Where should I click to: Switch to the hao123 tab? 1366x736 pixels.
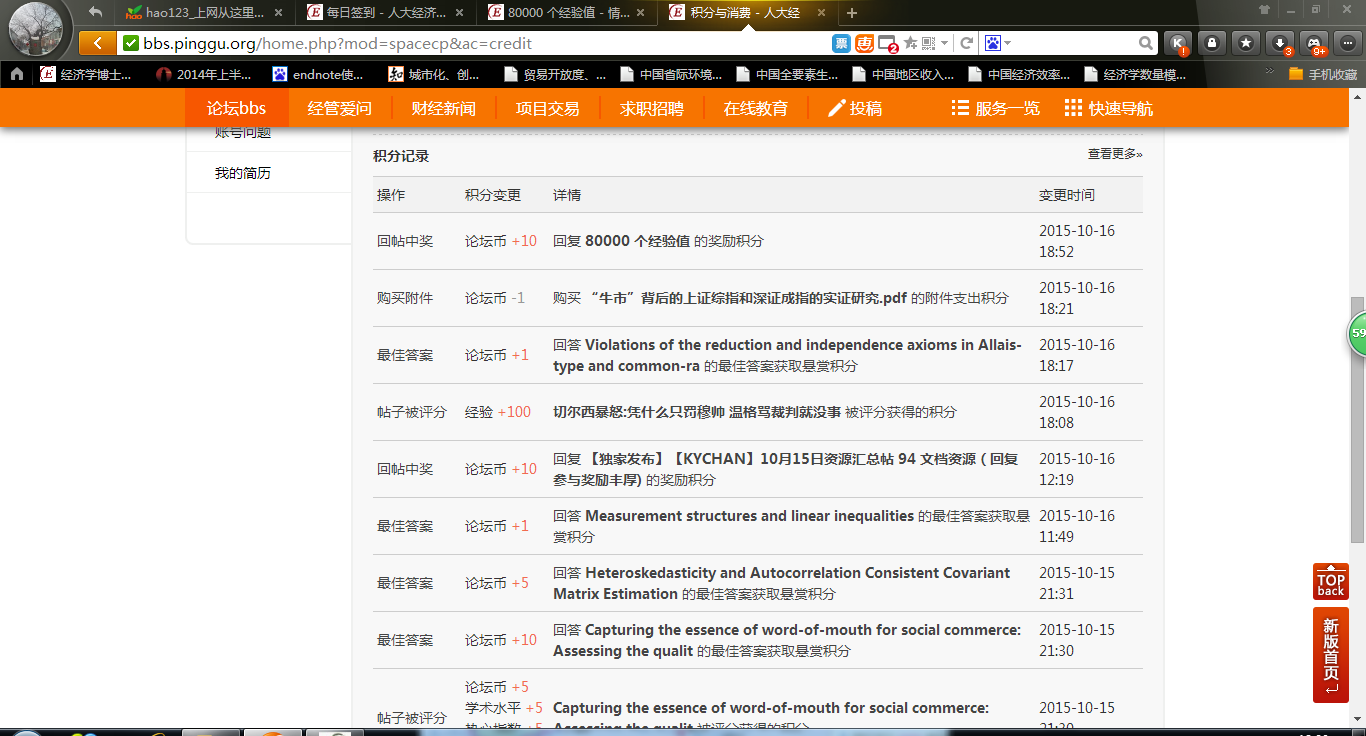[204, 13]
